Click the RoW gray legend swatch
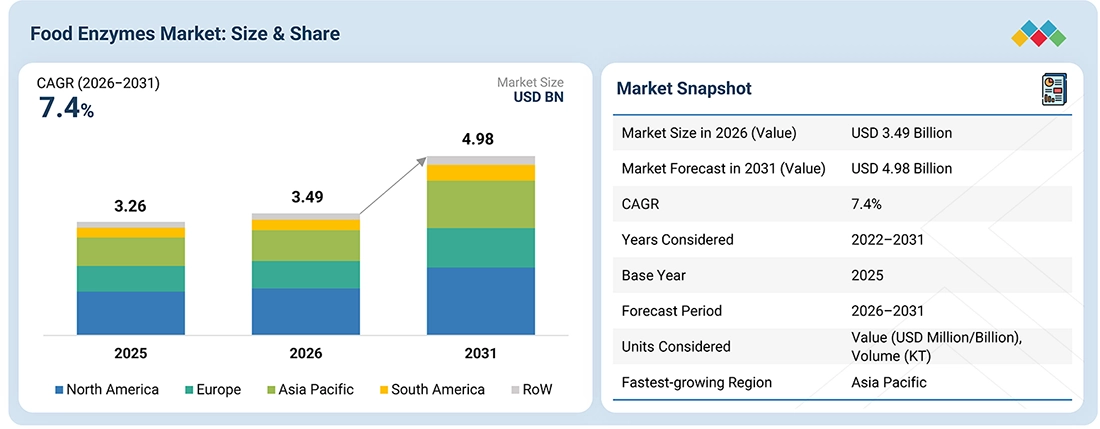1100x429 pixels. pos(516,389)
